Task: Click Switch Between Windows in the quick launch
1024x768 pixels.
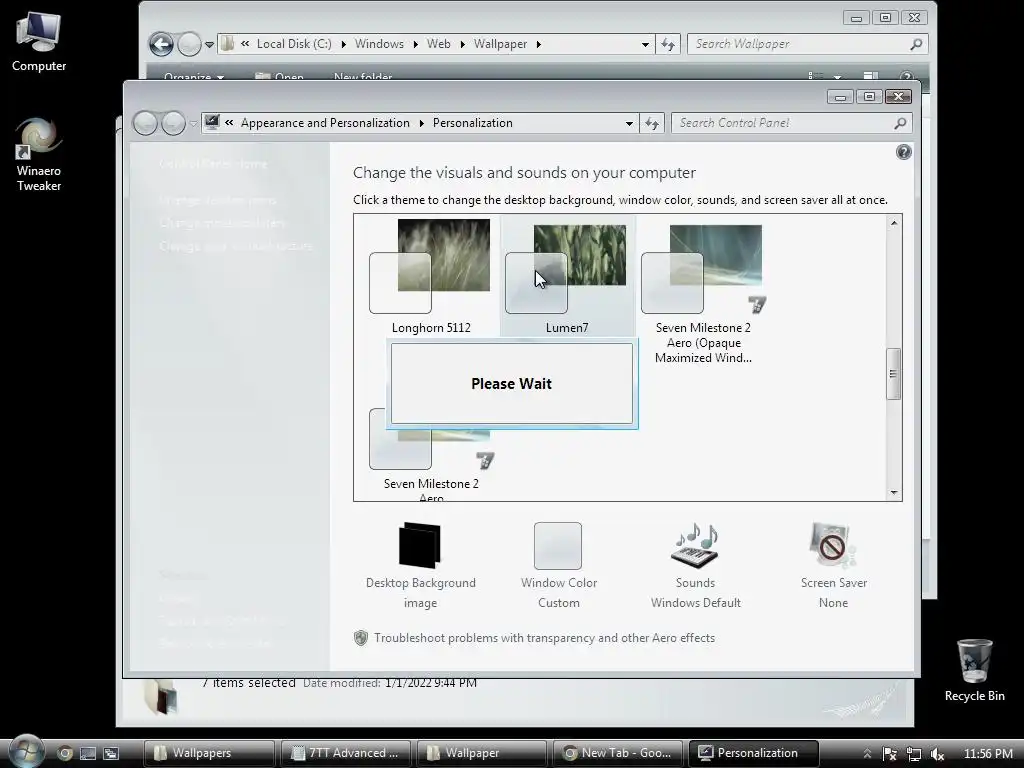Action: point(111,753)
